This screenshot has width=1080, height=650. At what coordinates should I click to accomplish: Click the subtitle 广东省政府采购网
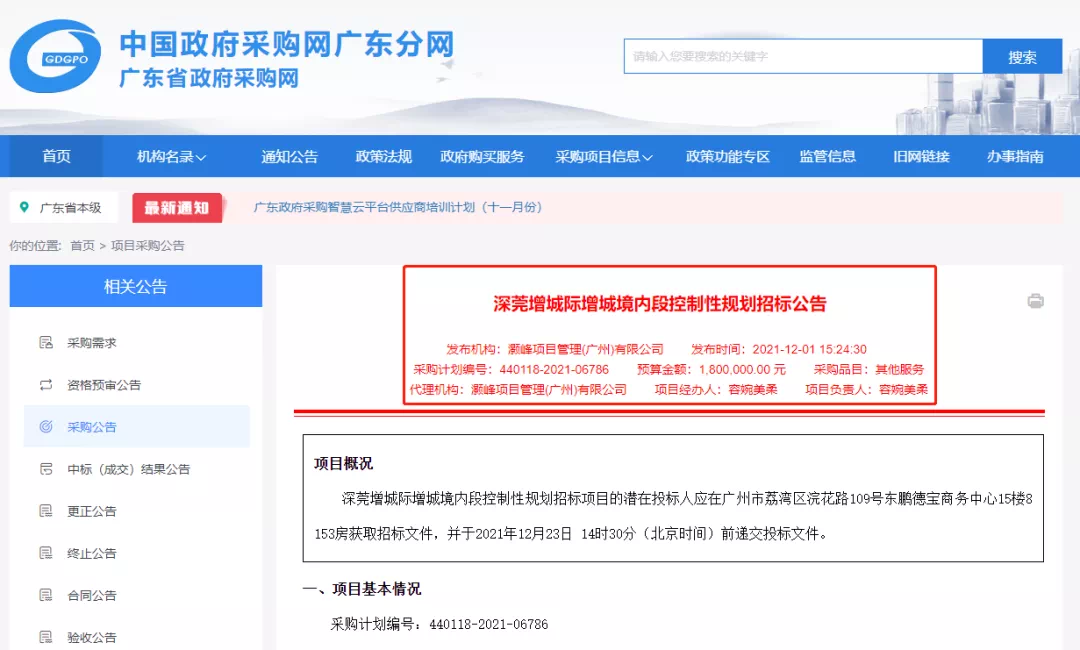(x=209, y=78)
